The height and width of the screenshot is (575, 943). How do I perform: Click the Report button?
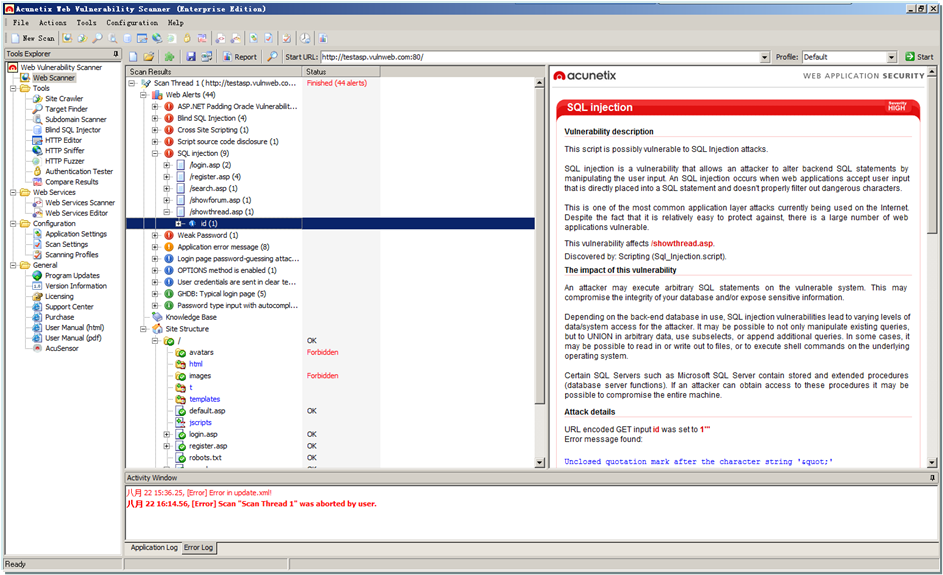(239, 57)
